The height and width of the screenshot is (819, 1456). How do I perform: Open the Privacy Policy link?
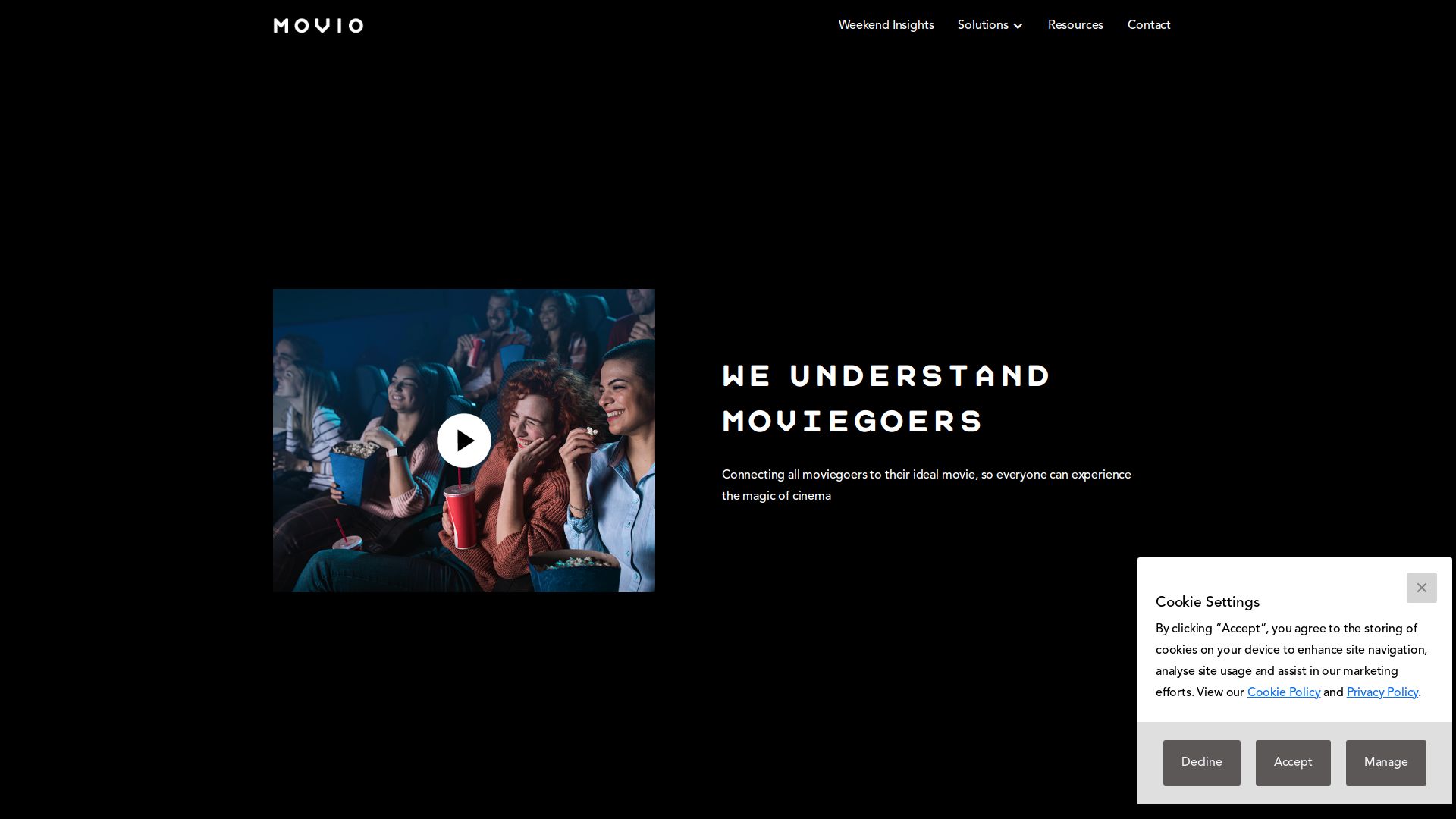[1382, 692]
